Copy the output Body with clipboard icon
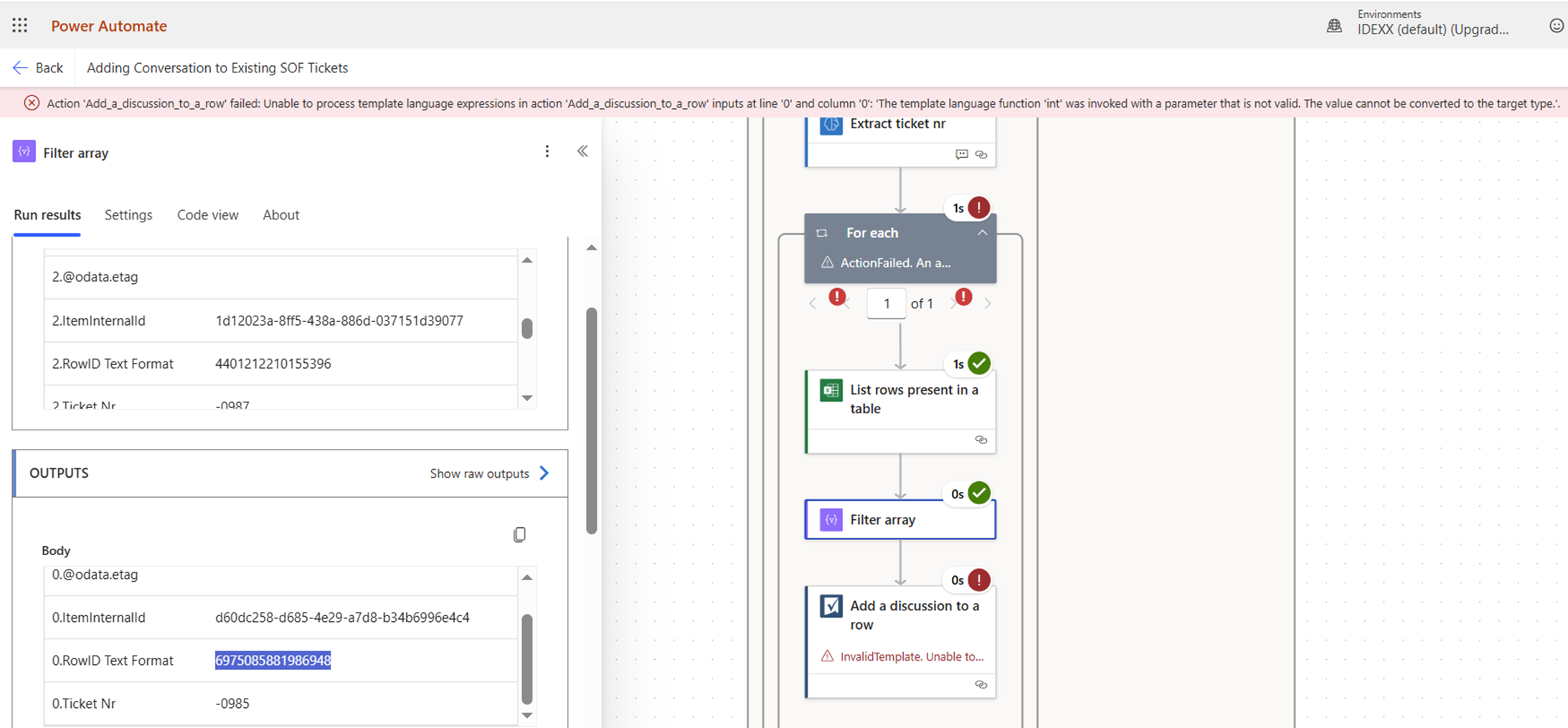The width and height of the screenshot is (1568, 728). pyautogui.click(x=519, y=534)
